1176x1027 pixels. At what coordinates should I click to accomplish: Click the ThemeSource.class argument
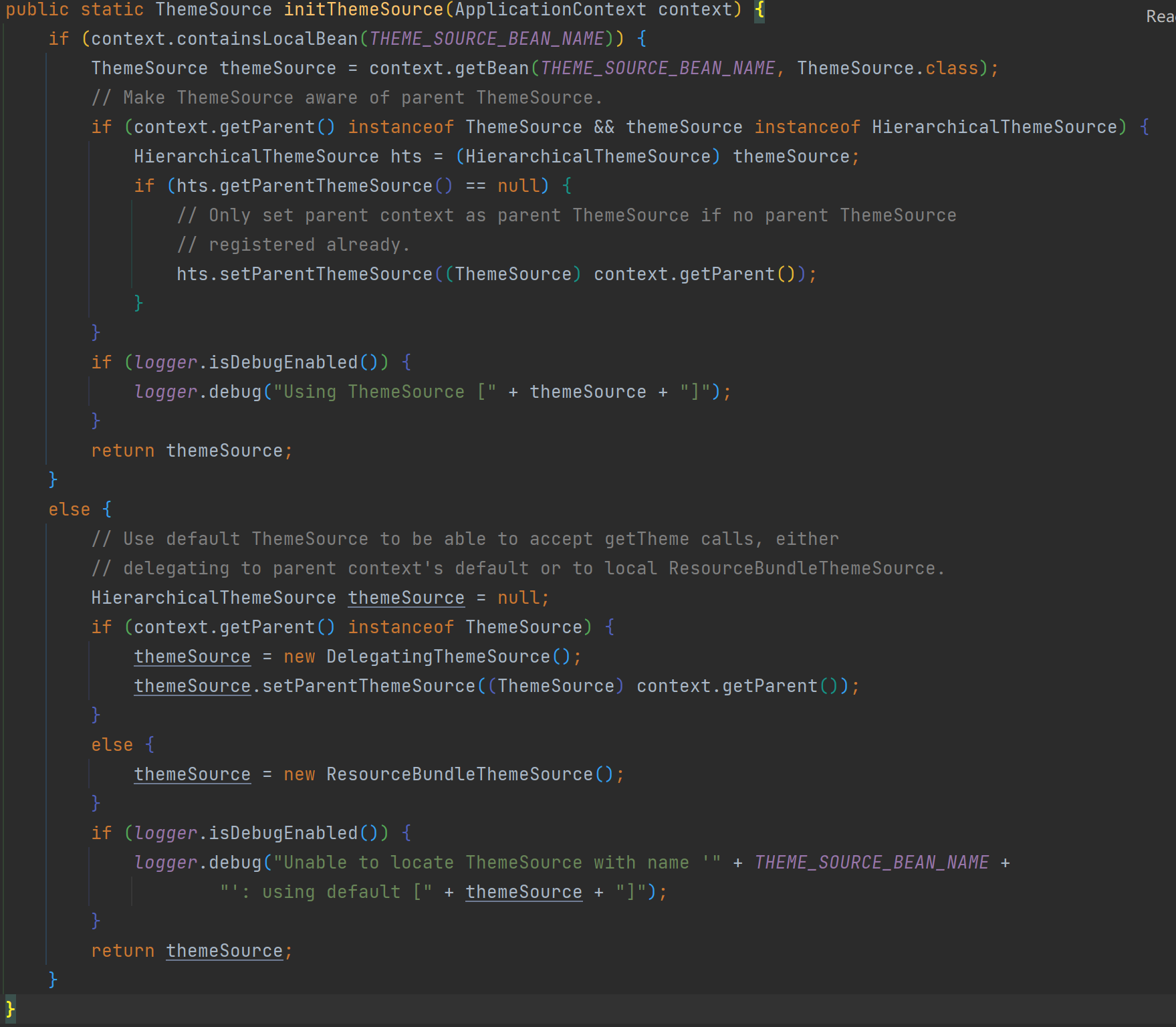click(x=888, y=68)
